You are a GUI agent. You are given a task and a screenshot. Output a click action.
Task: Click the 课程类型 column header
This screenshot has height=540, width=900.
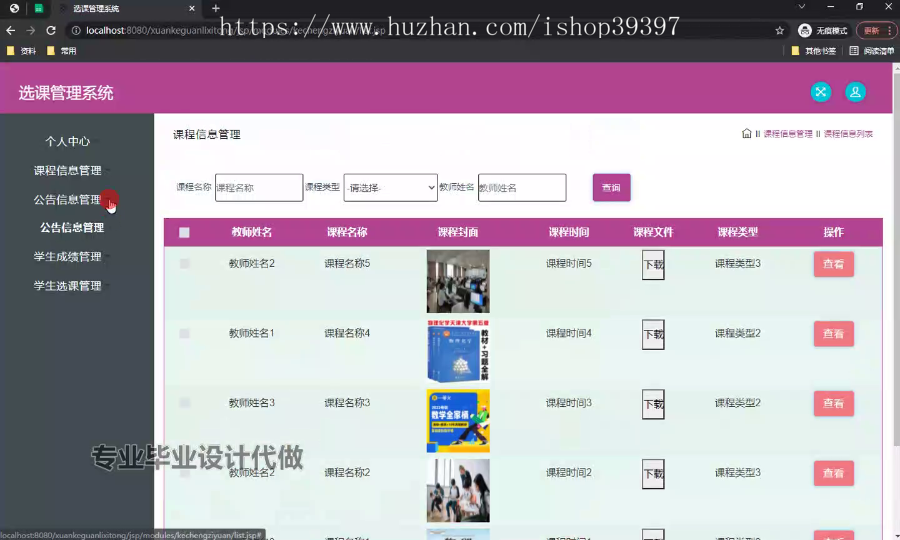click(738, 232)
